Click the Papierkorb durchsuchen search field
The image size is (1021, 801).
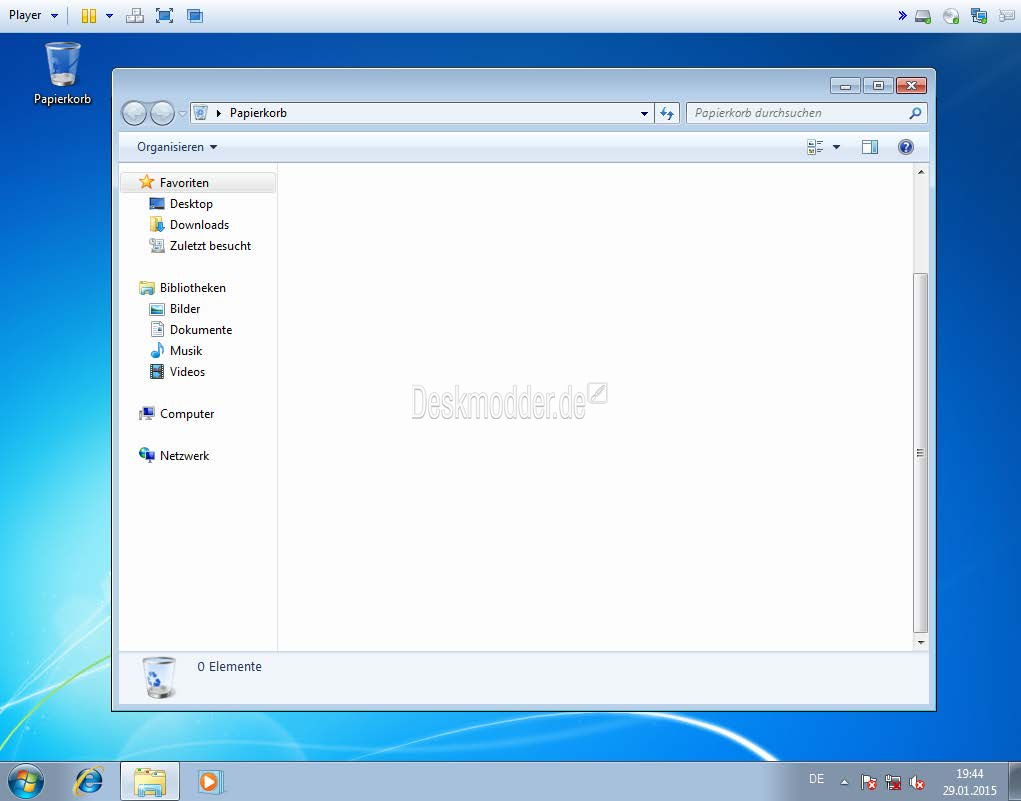807,113
